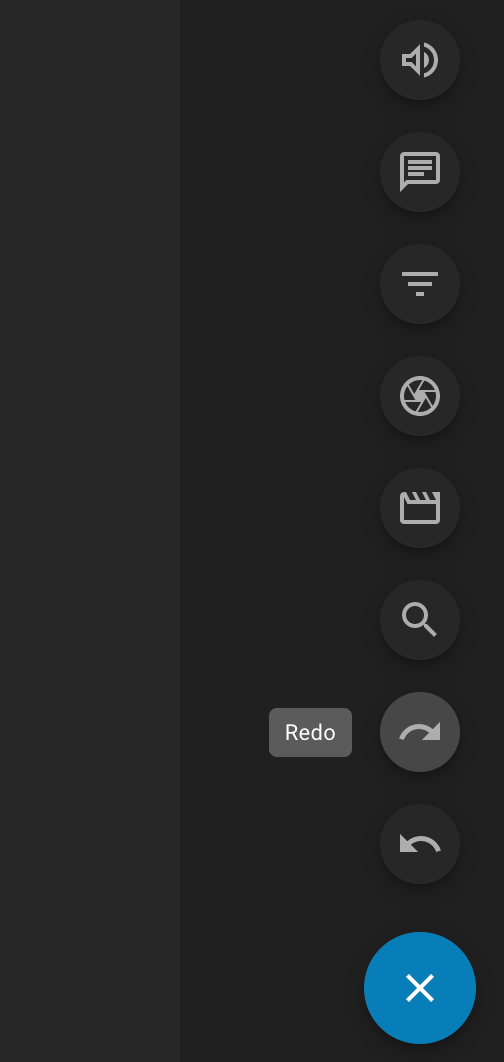Image resolution: width=504 pixels, height=1062 pixels.
Task: Click the speaker volume icon button
Action: click(x=420, y=60)
